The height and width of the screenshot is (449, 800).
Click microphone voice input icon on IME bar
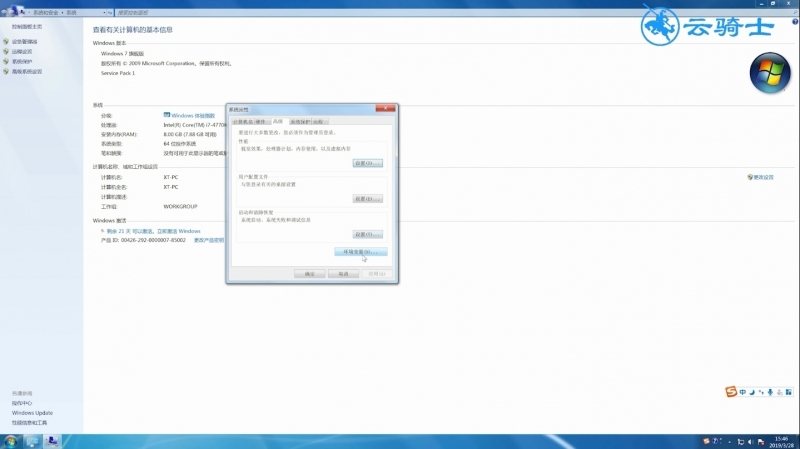click(x=770, y=392)
